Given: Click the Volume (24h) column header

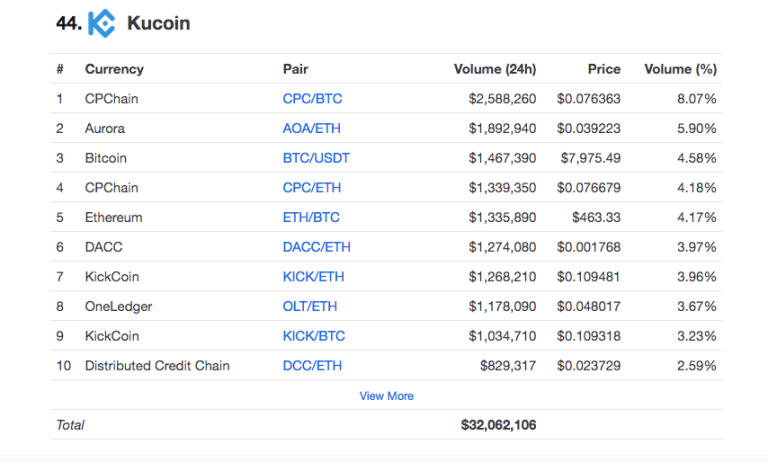Looking at the screenshot, I should (494, 69).
